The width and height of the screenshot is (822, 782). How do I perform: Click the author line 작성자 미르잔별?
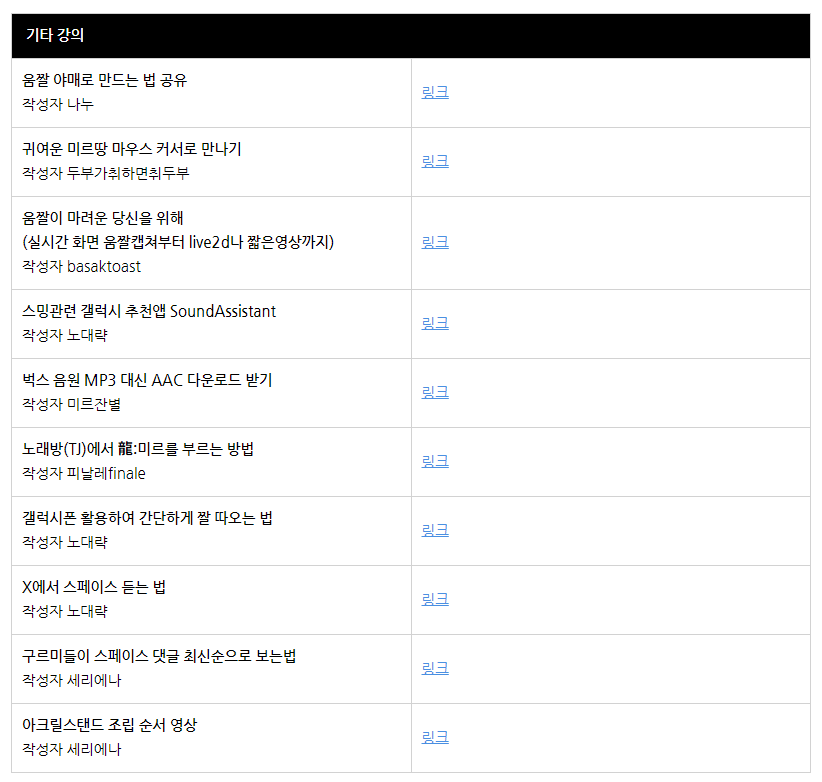click(71, 405)
